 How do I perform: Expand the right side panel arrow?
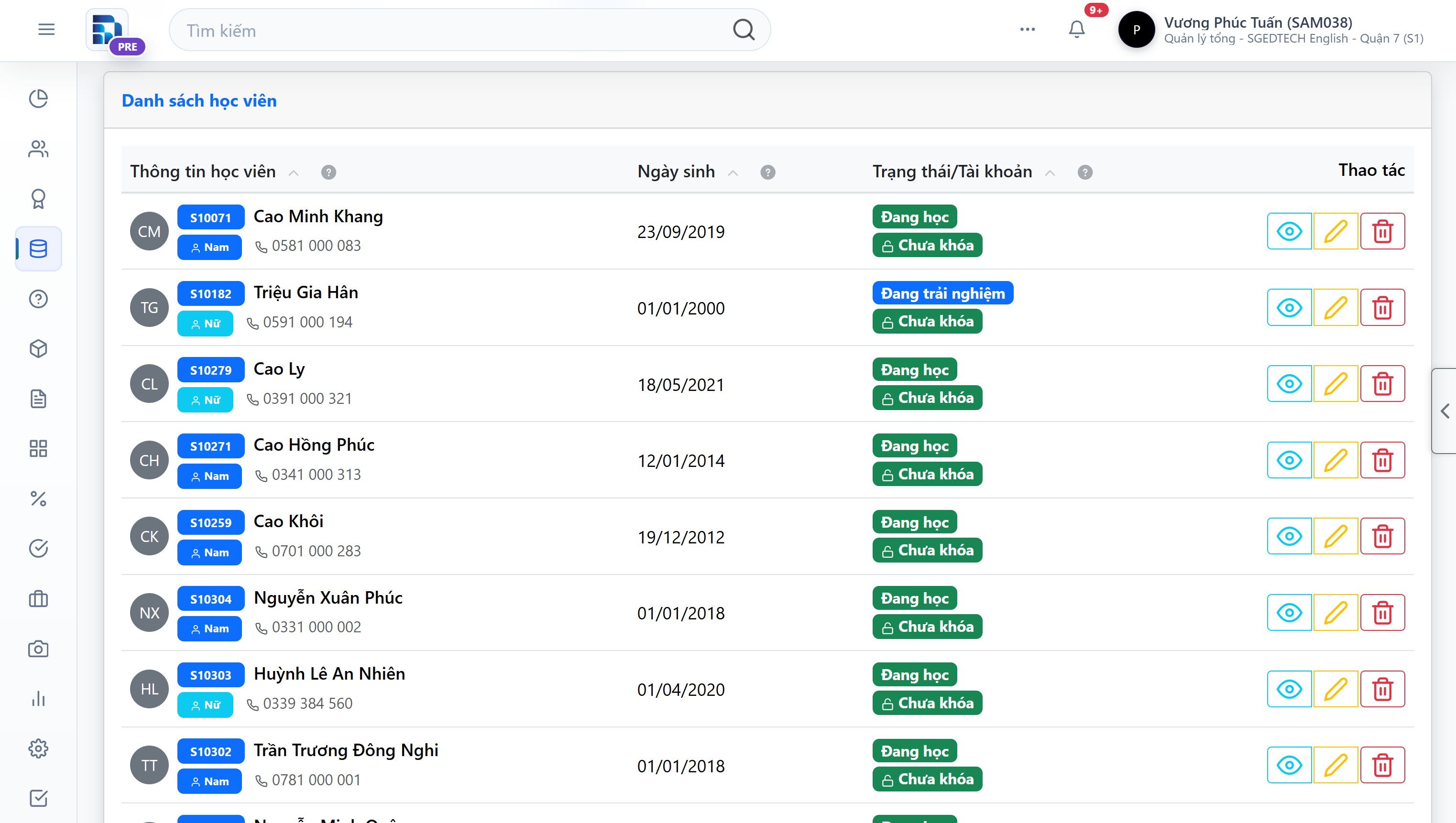(1445, 411)
